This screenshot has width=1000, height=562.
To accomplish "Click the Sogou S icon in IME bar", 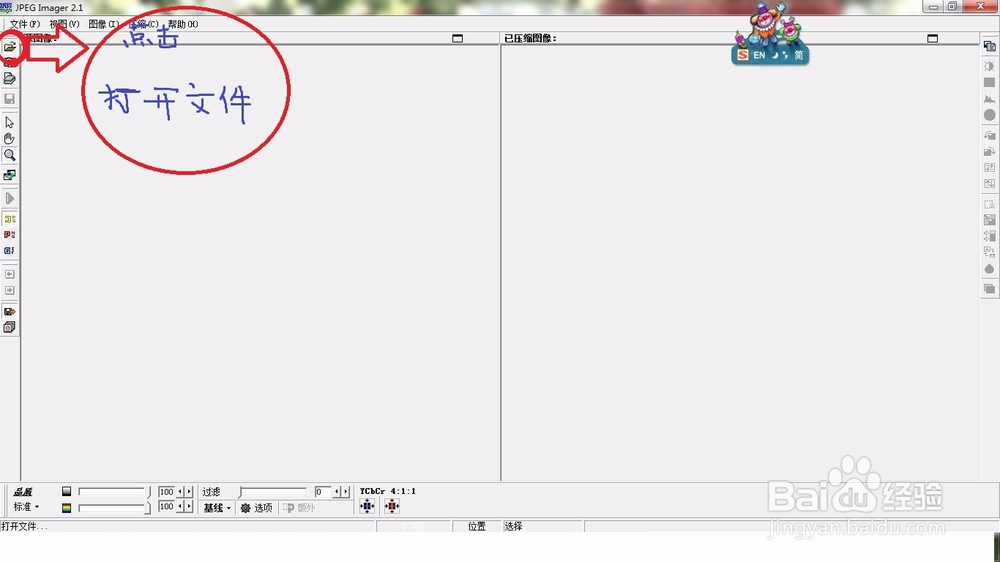I will click(742, 55).
